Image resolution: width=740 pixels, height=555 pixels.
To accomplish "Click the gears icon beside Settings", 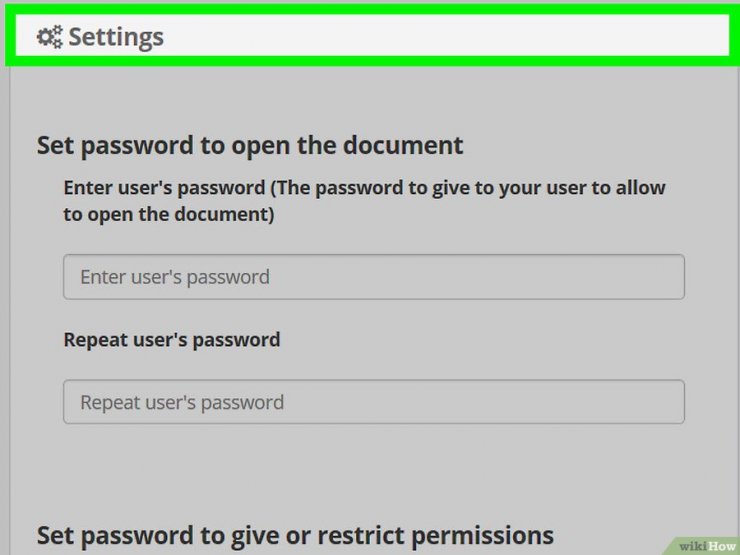I will point(50,37).
